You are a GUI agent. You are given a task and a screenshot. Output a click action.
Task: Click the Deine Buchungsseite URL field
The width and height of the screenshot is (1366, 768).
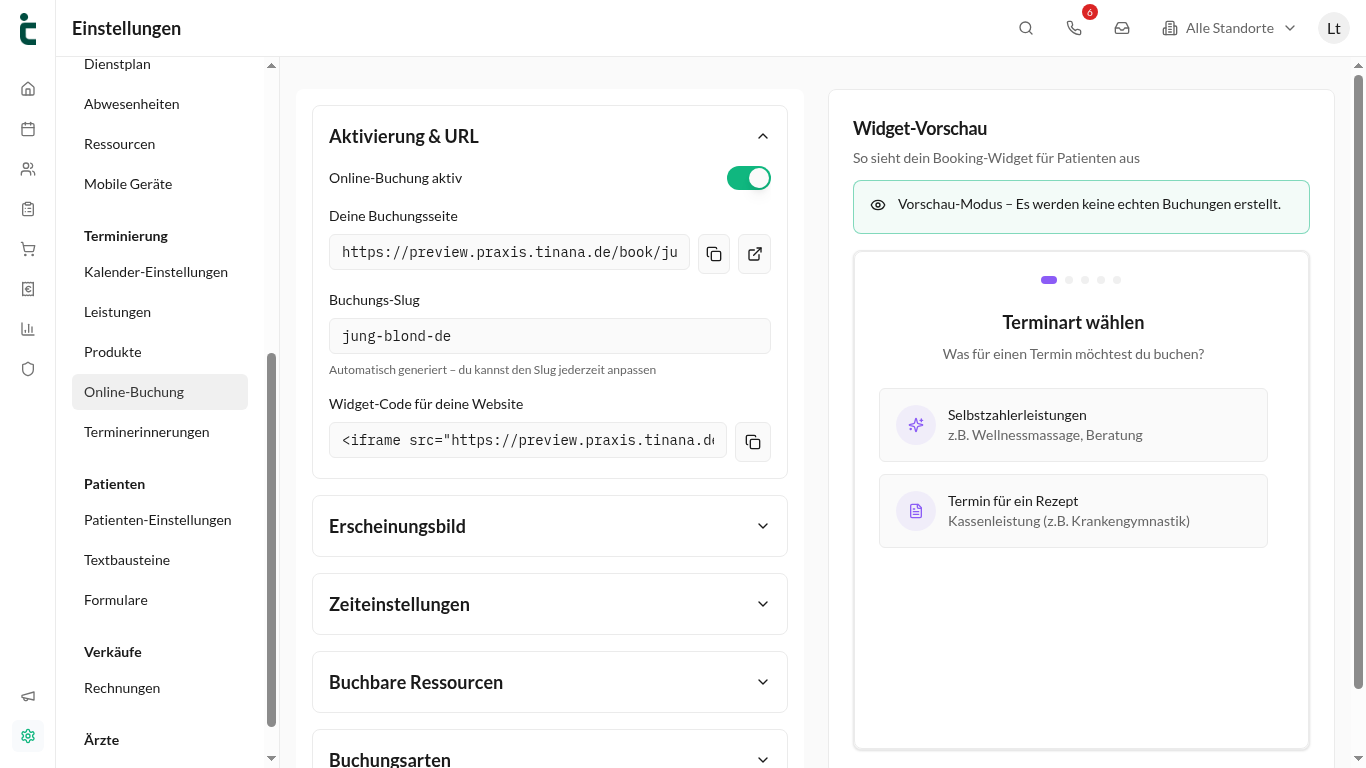pos(509,252)
